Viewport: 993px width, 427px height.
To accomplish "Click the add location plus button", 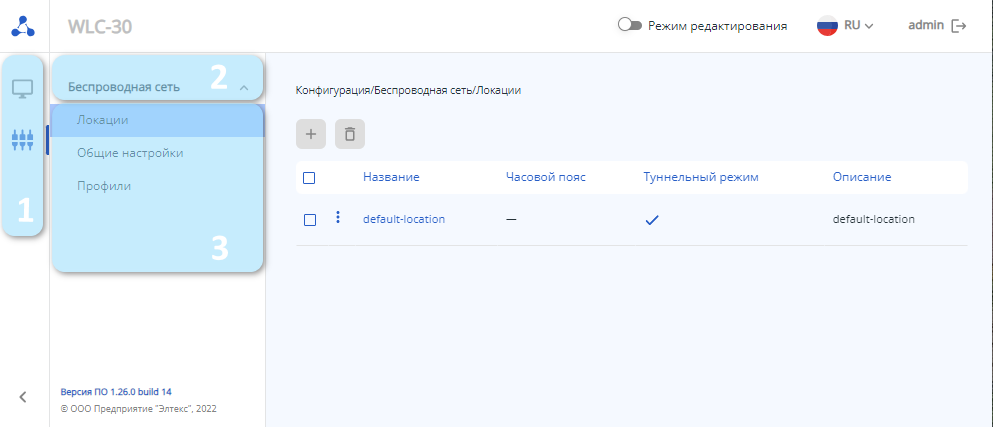I will tap(311, 134).
